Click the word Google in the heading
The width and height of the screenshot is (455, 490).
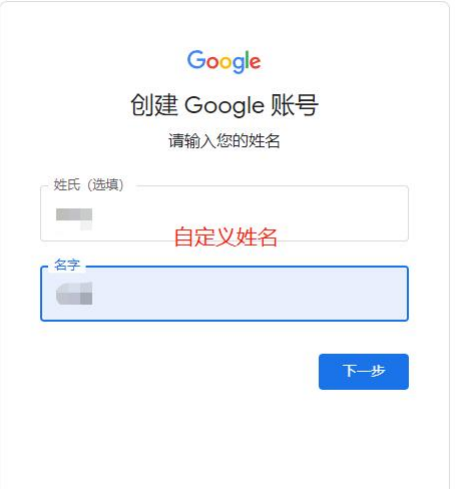pyautogui.click(x=224, y=106)
